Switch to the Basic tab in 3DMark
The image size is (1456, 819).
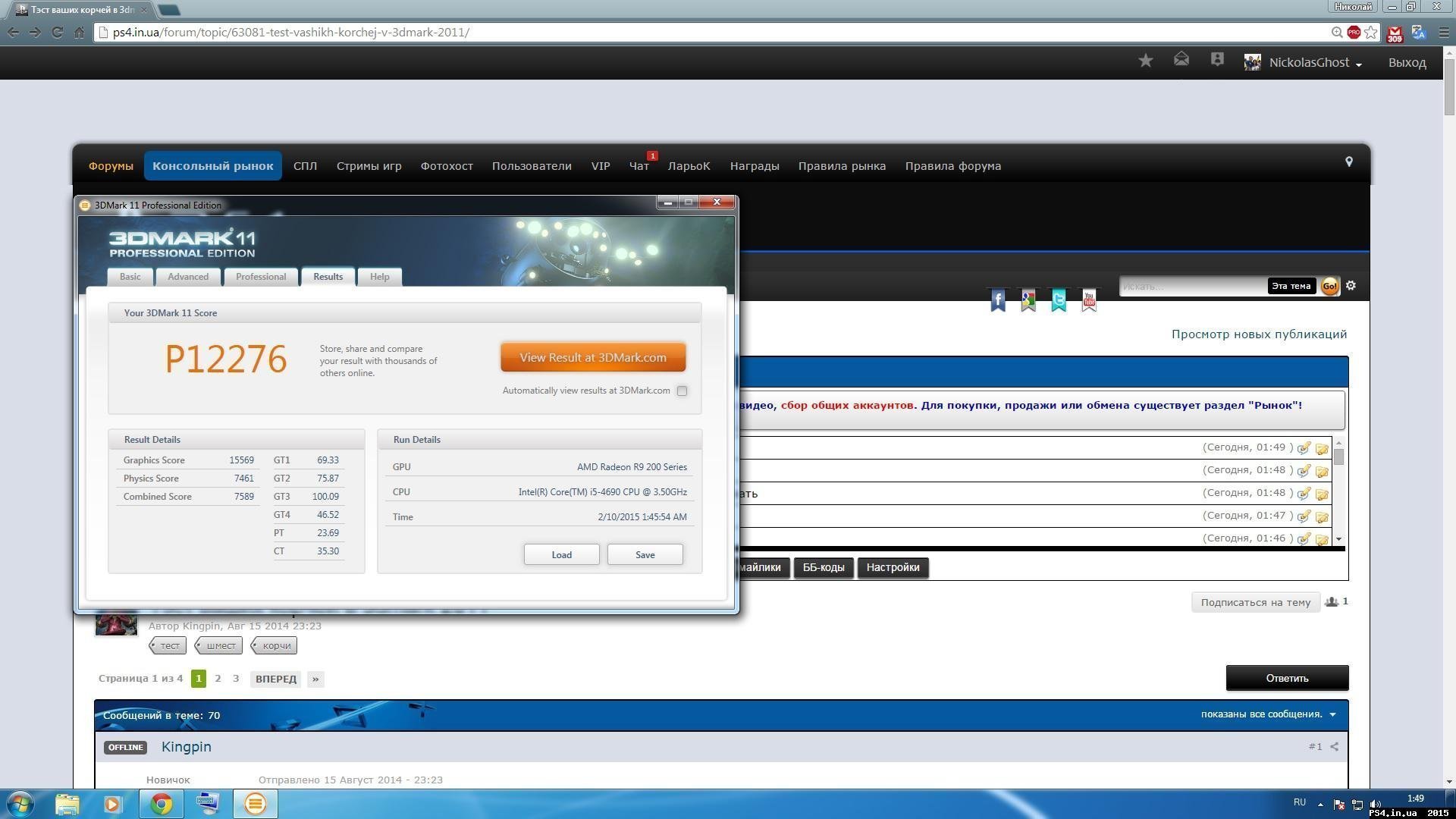click(x=130, y=277)
